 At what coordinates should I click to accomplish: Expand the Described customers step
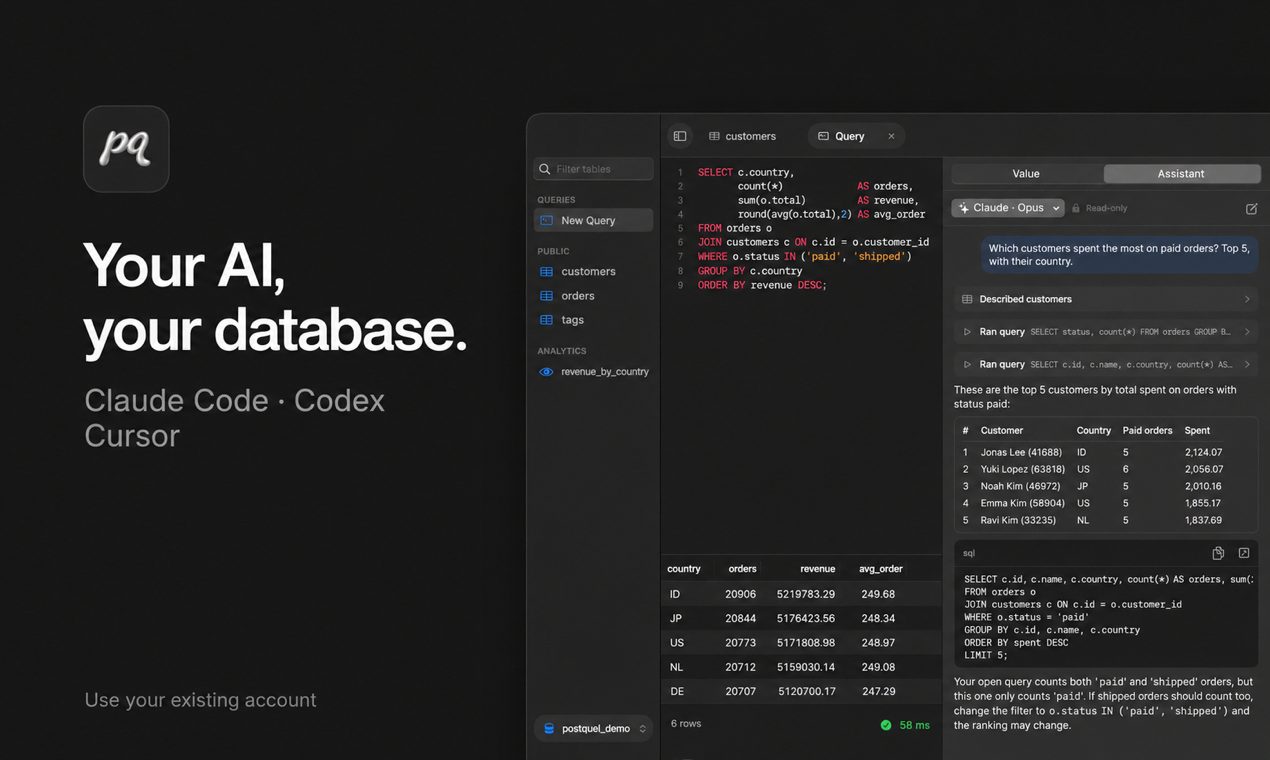click(1106, 299)
